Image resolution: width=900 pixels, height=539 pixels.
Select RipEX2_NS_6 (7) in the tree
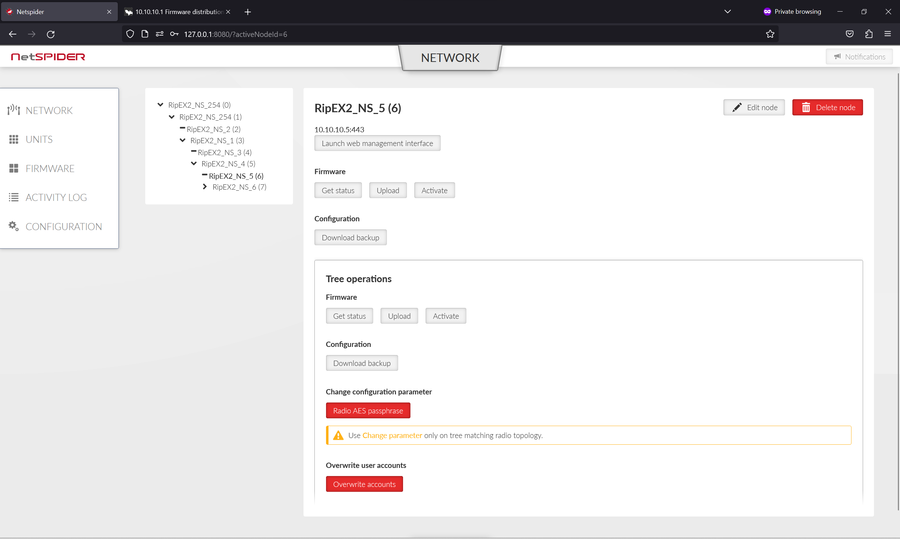[x=239, y=187]
